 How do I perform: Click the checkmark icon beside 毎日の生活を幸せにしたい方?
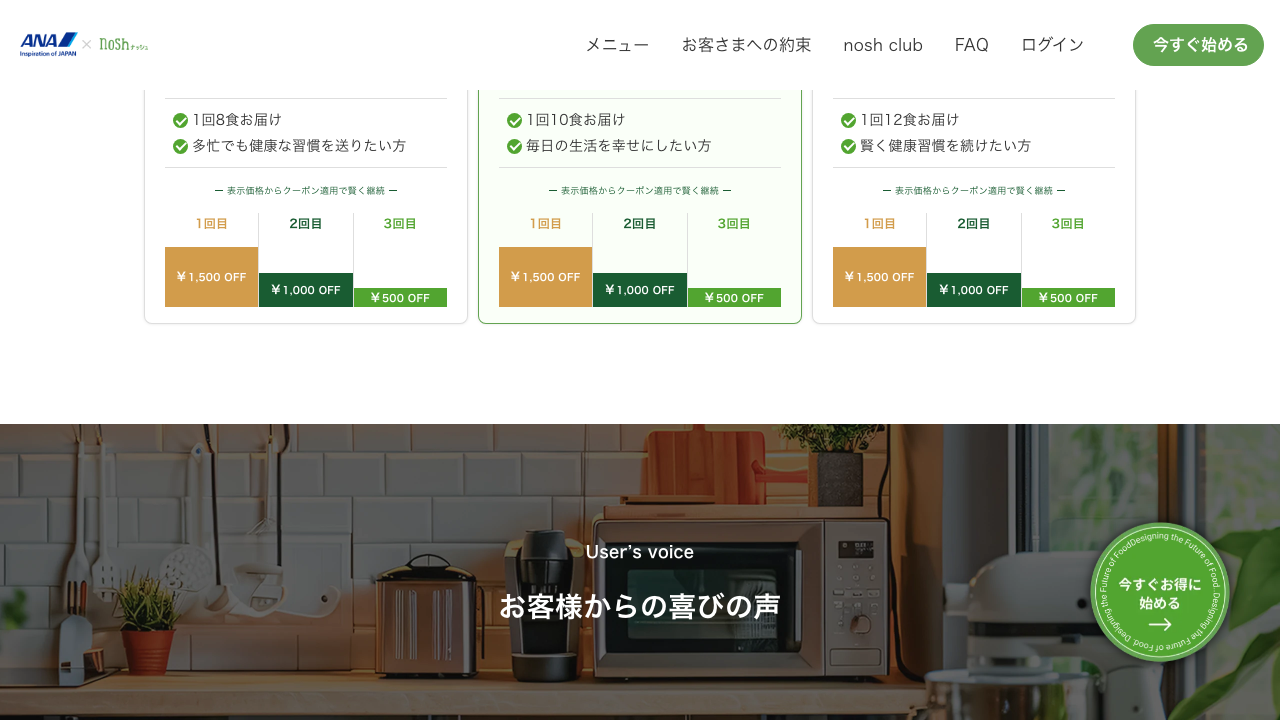click(x=514, y=146)
